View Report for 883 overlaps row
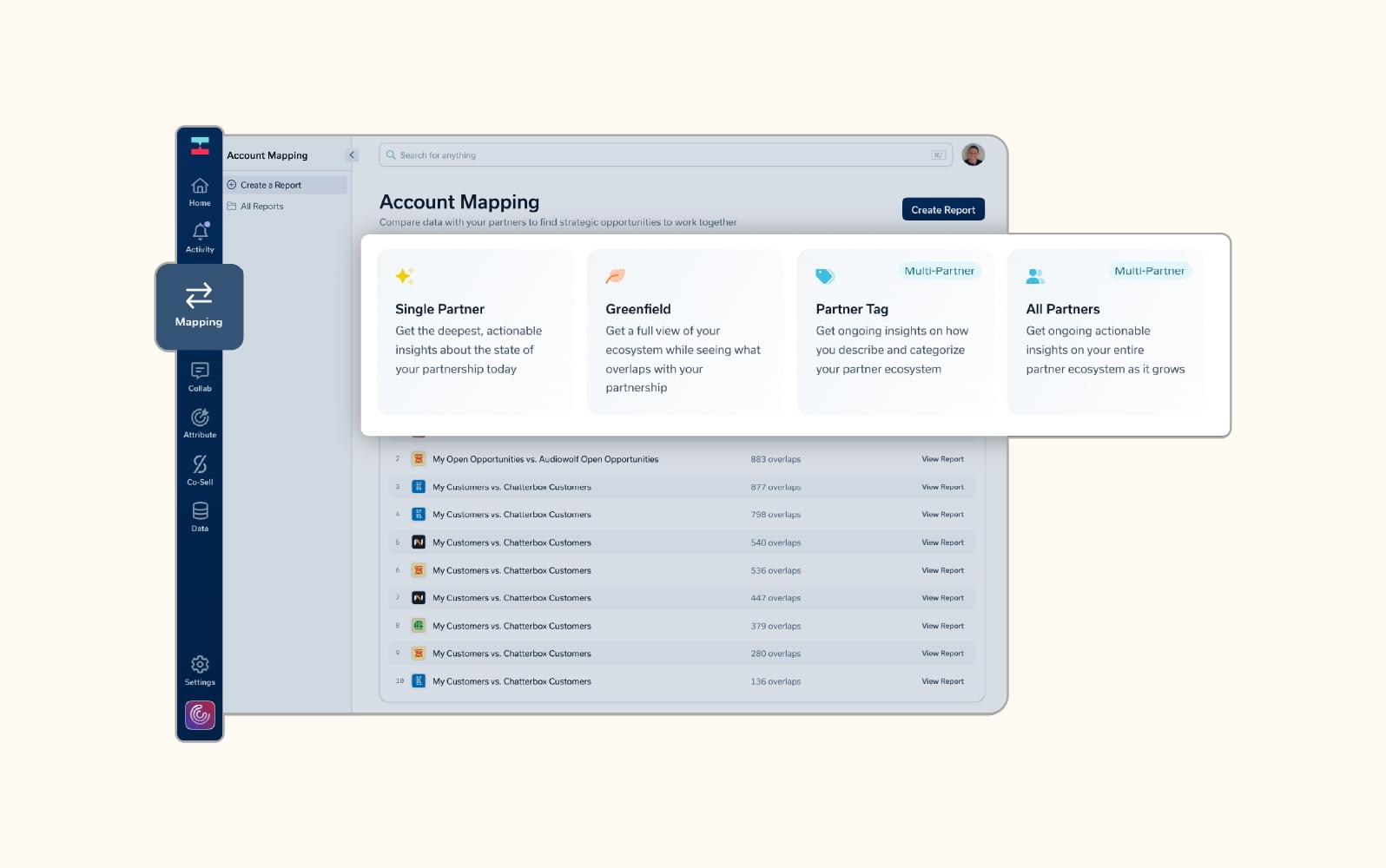 click(942, 459)
